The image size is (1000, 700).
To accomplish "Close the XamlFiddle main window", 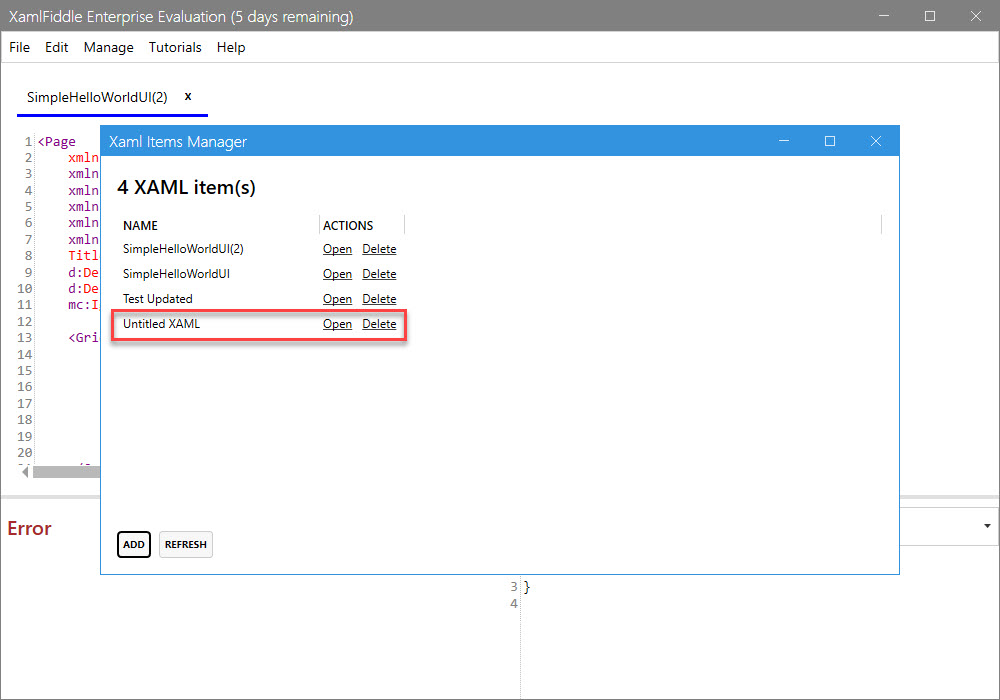I will click(x=976, y=16).
